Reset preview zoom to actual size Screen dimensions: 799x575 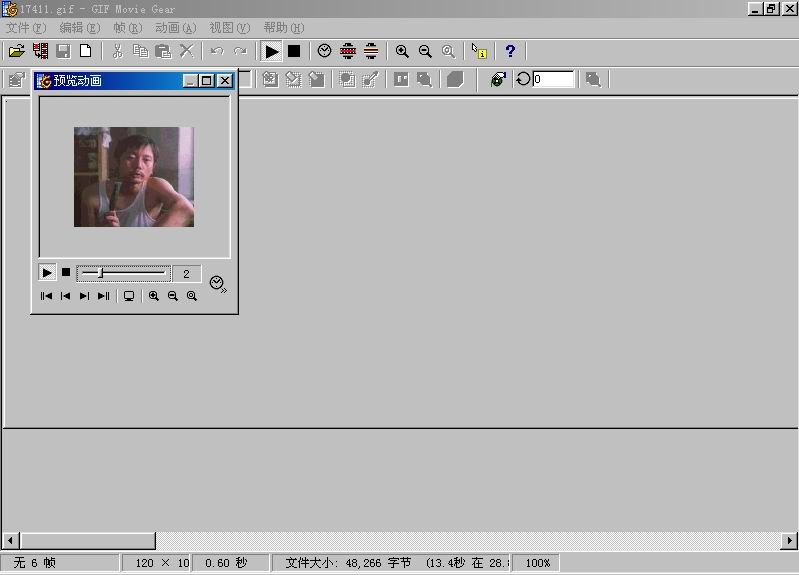[x=192, y=296]
